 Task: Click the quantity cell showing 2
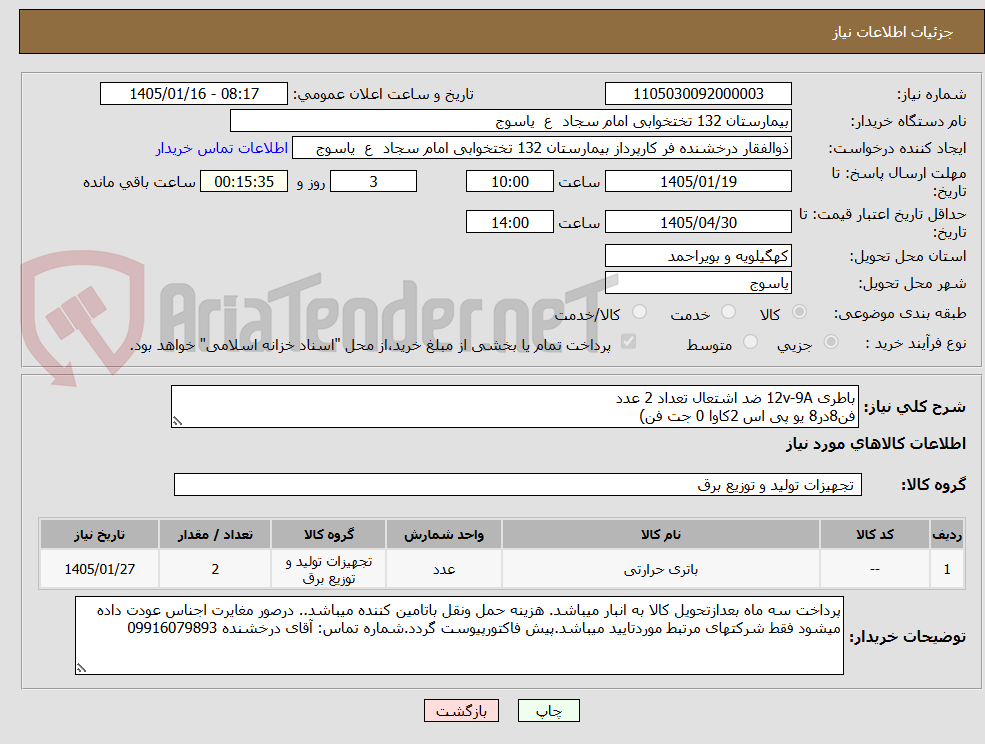215,569
